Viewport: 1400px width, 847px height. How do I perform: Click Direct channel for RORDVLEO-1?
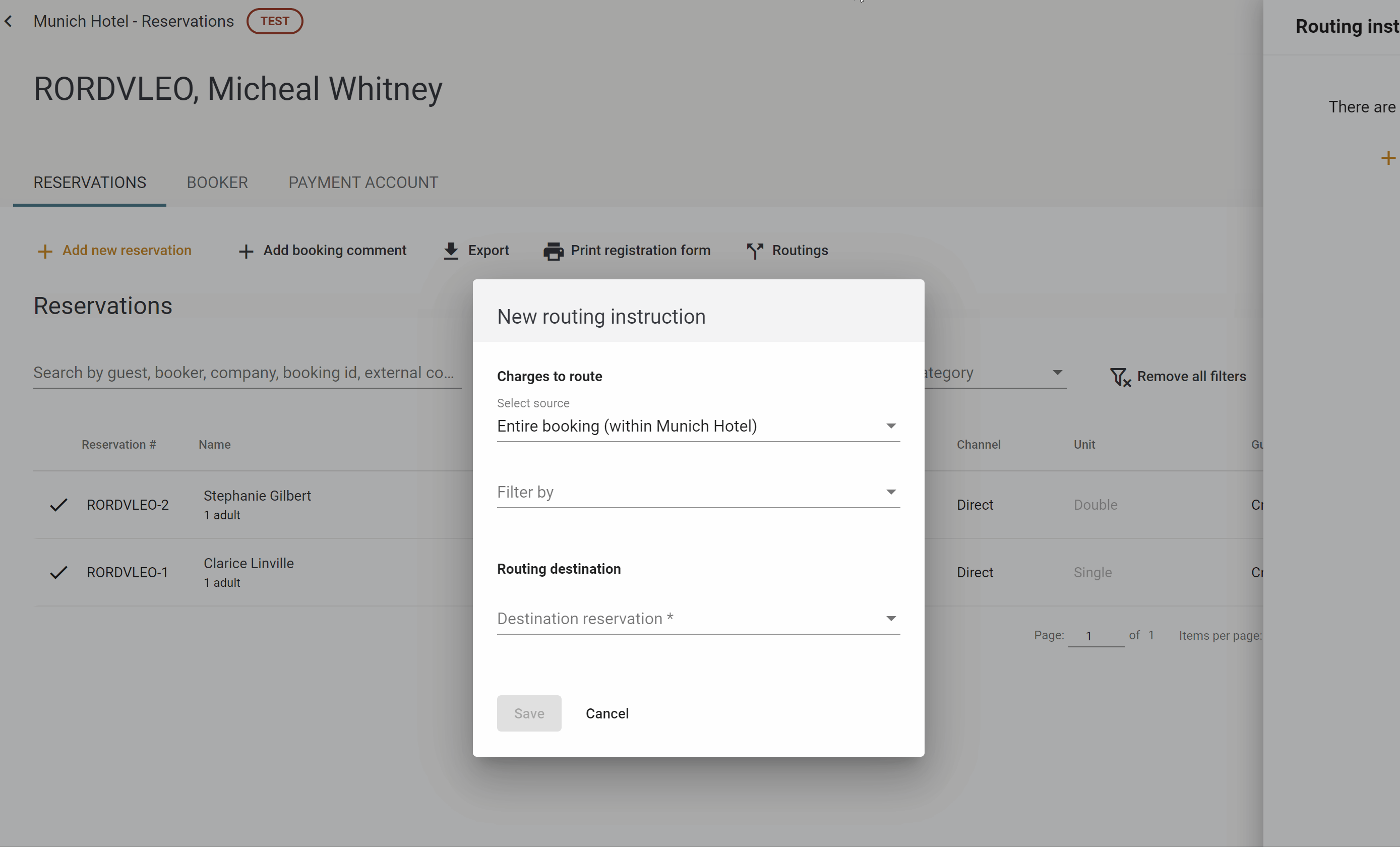975,573
